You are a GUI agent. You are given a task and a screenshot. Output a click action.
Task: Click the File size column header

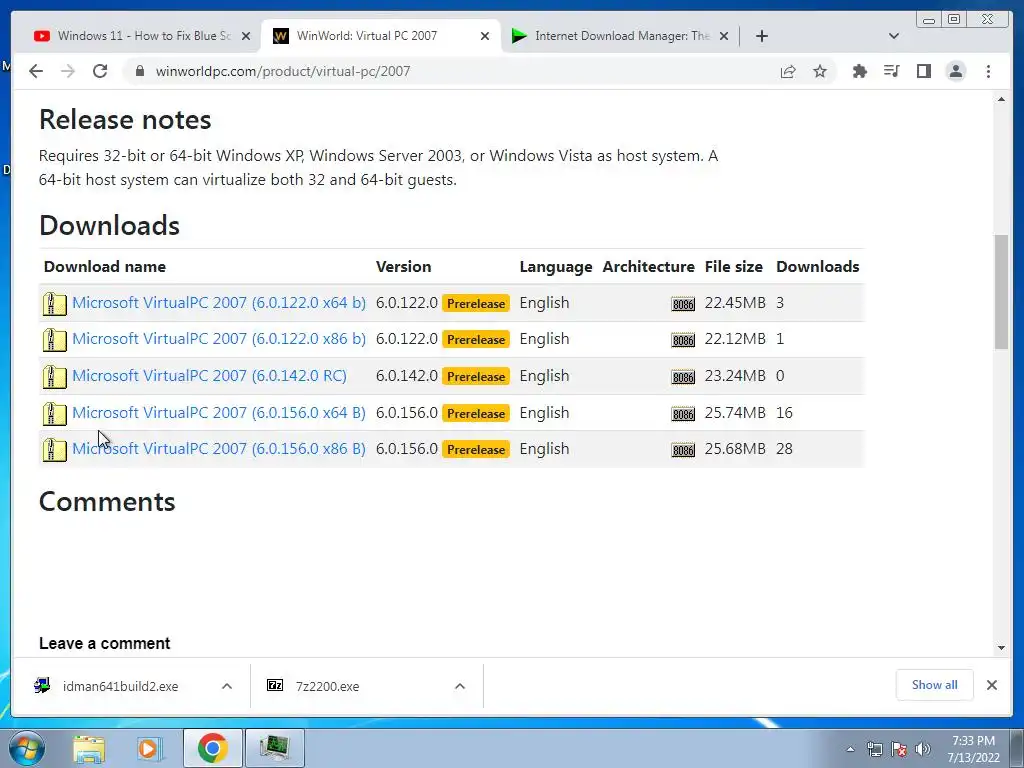733,266
